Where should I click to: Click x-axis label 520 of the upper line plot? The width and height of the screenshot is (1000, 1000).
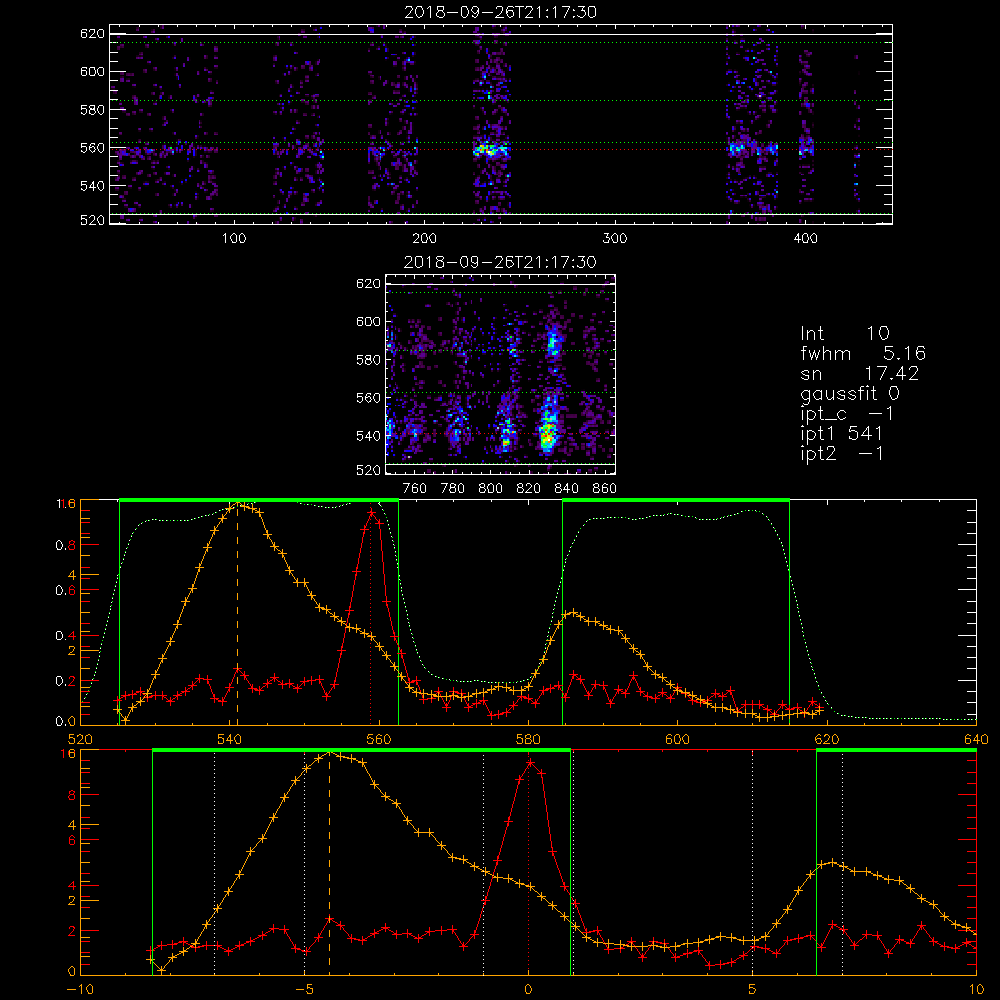click(80, 739)
